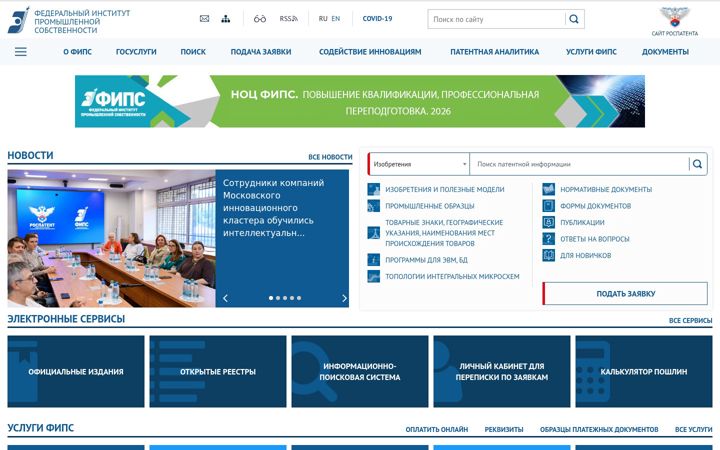Screen dimensions: 720x450
Task: Click icon next to Изобретения и полезные модели
Action: coord(373,189)
